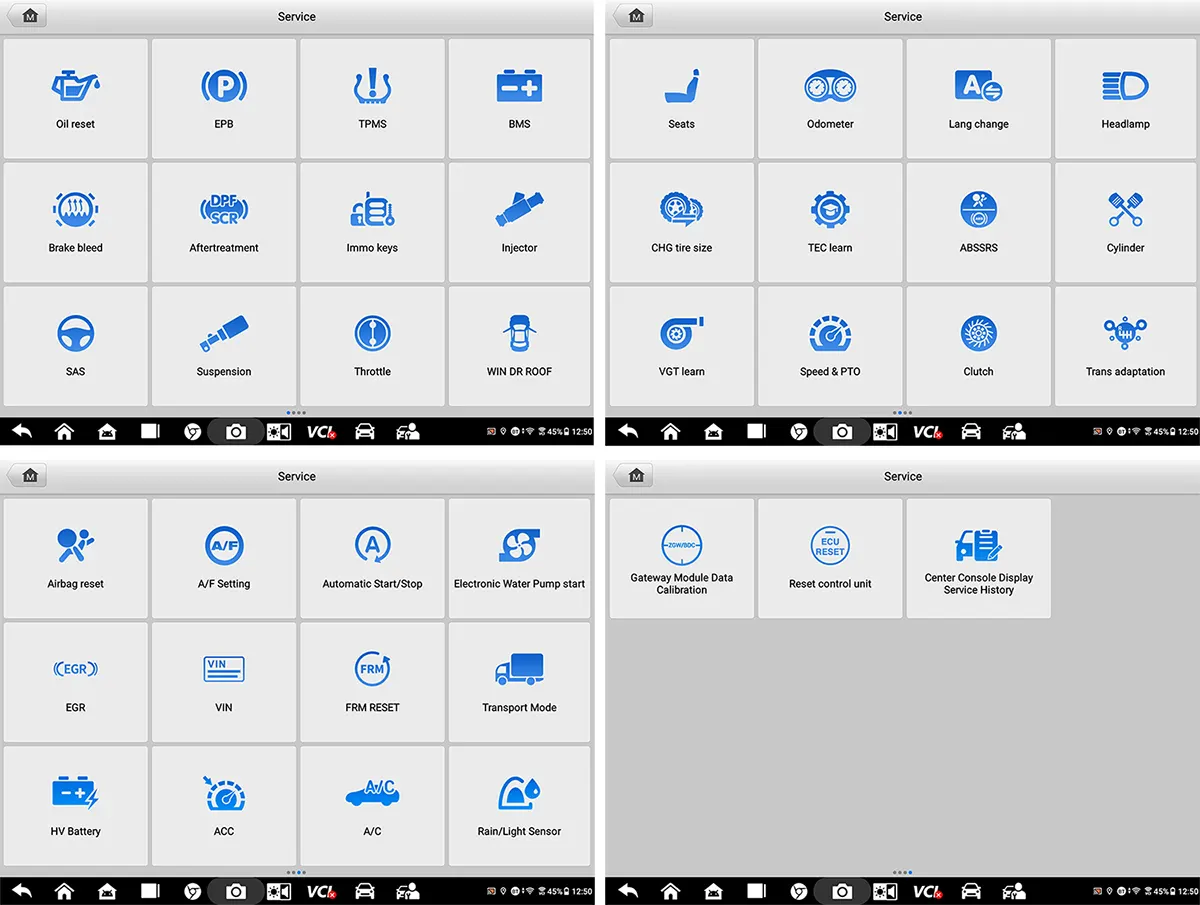Open VCI connection status in Oil reset screen
This screenshot has width=1200, height=905.
coord(321,431)
